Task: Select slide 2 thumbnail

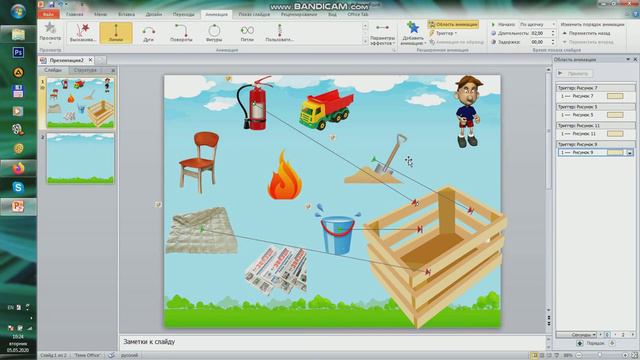Action: [x=81, y=158]
